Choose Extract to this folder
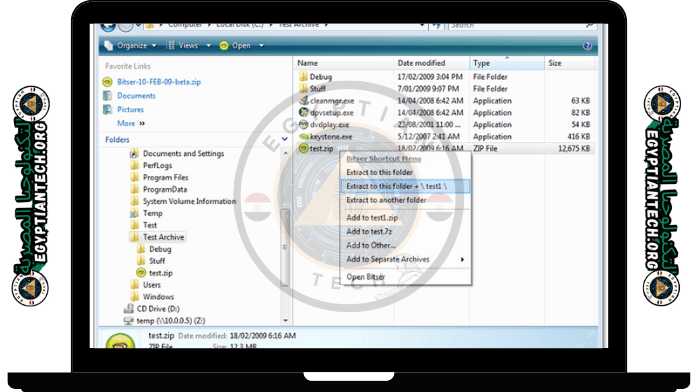This screenshot has height=392, width=698. [x=379, y=172]
